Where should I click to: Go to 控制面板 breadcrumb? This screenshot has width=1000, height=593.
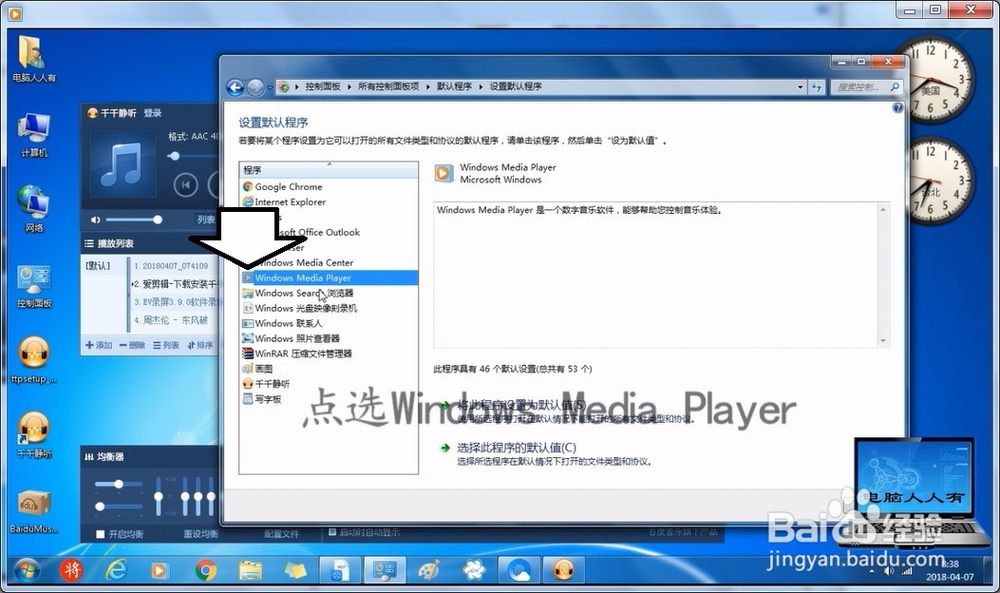322,87
